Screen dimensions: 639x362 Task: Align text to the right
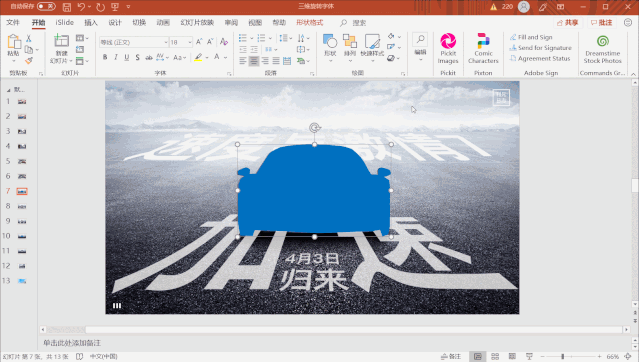click(265, 61)
